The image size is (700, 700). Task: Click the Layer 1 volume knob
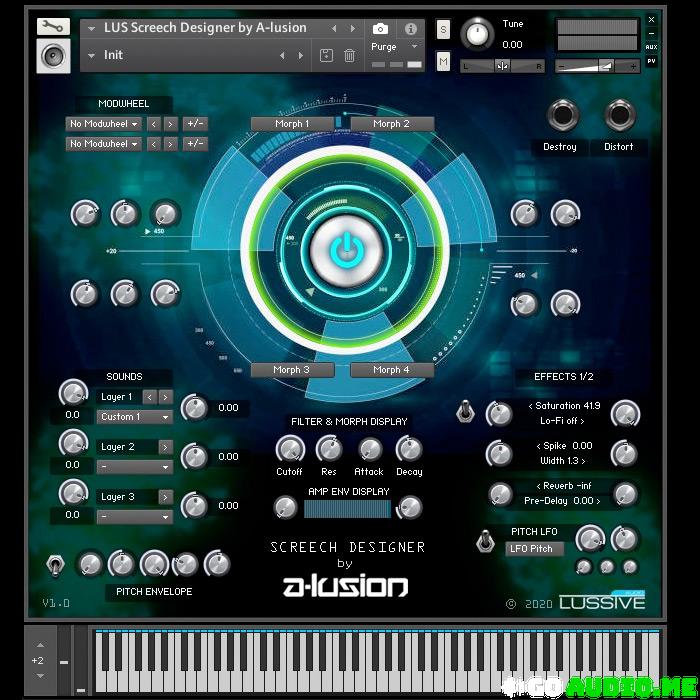coord(73,393)
